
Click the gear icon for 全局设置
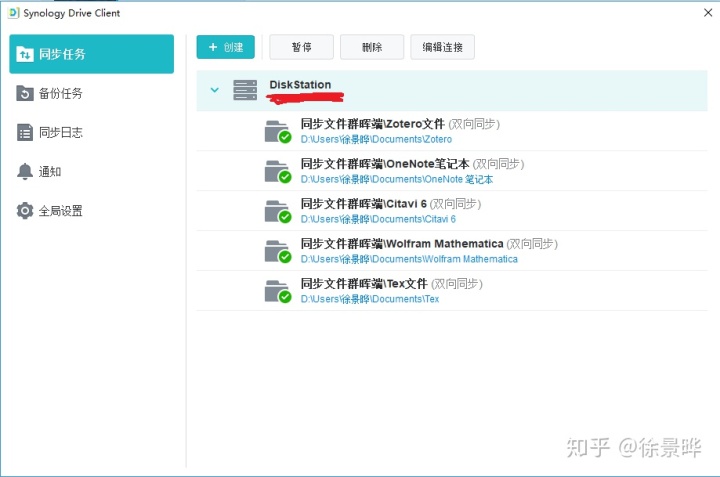point(25,211)
